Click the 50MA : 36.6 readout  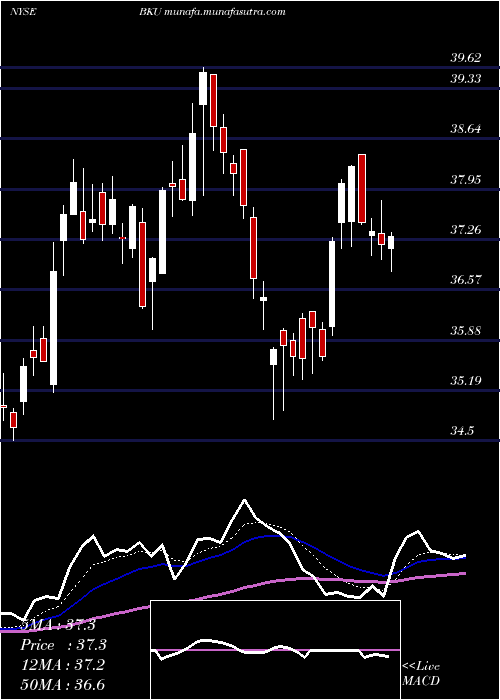tap(62, 685)
